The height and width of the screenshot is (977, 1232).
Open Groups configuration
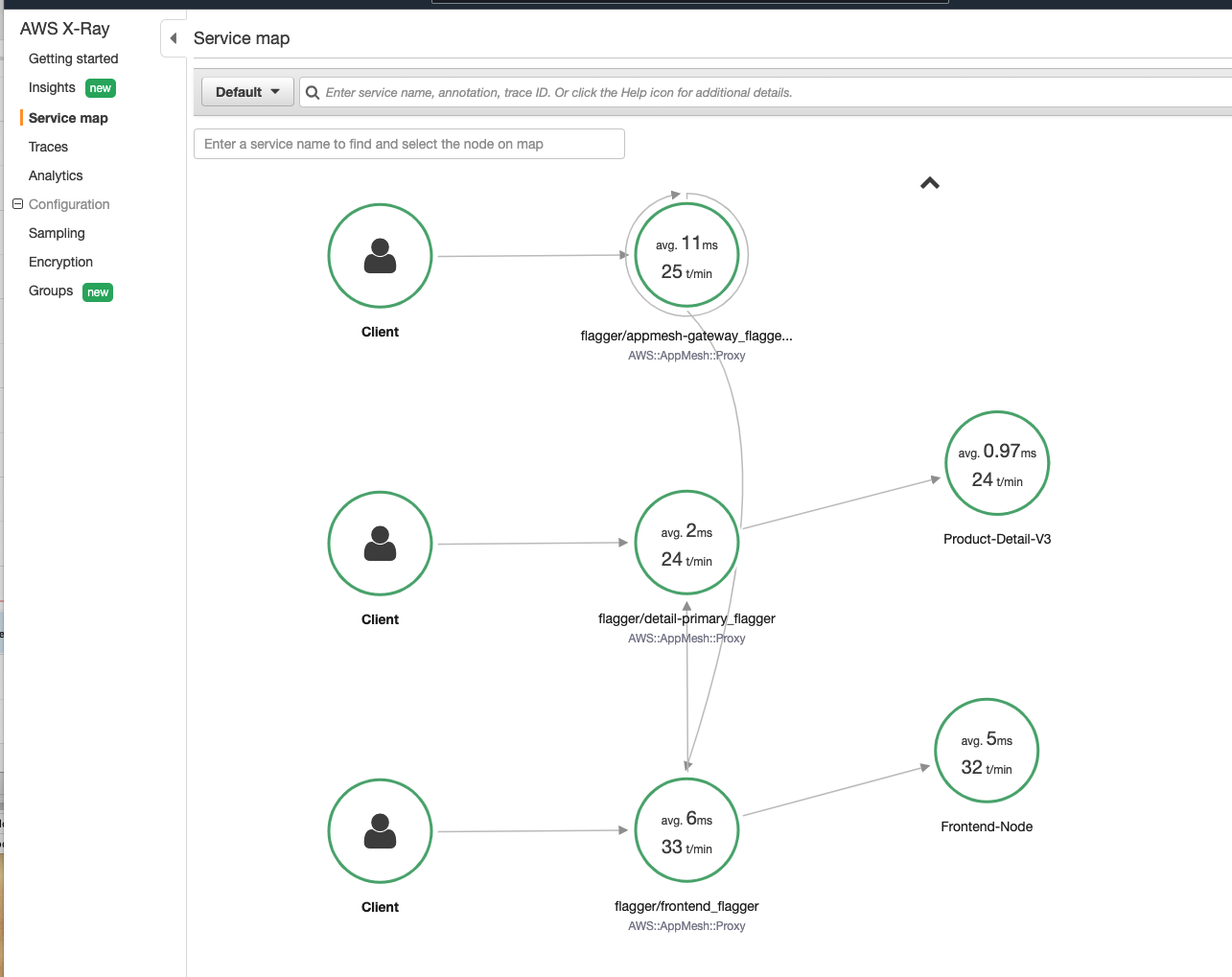tap(51, 291)
